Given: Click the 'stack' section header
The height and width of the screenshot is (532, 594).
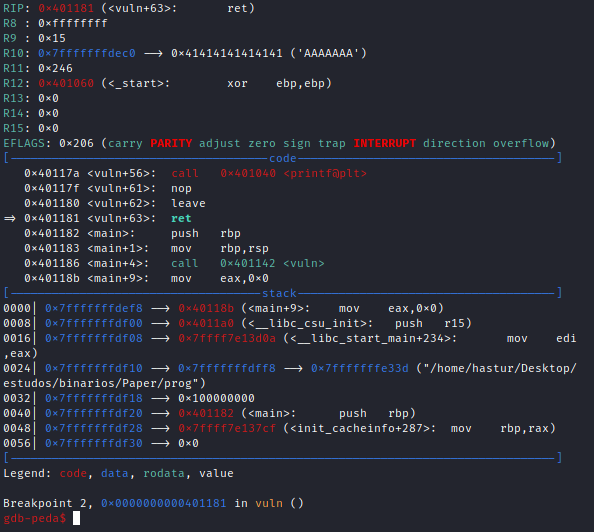Looking at the screenshot, I should coord(279,294).
